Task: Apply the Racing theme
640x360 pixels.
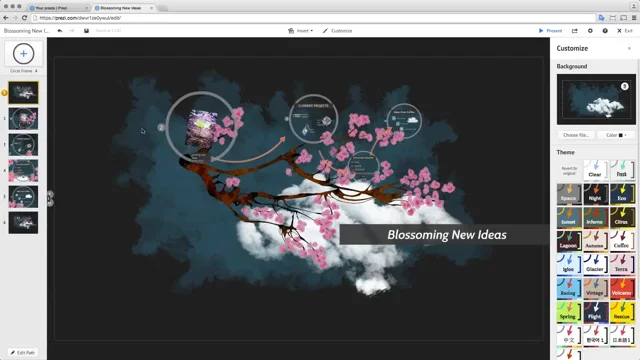Action: 569,289
